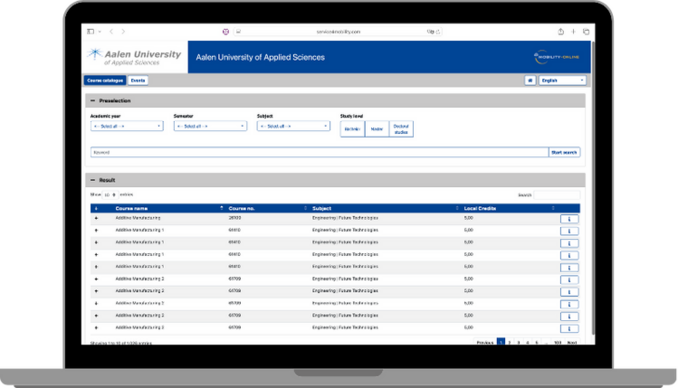Toggle the browser sidebar icon
This screenshot has width=678, height=388.
[x=90, y=32]
